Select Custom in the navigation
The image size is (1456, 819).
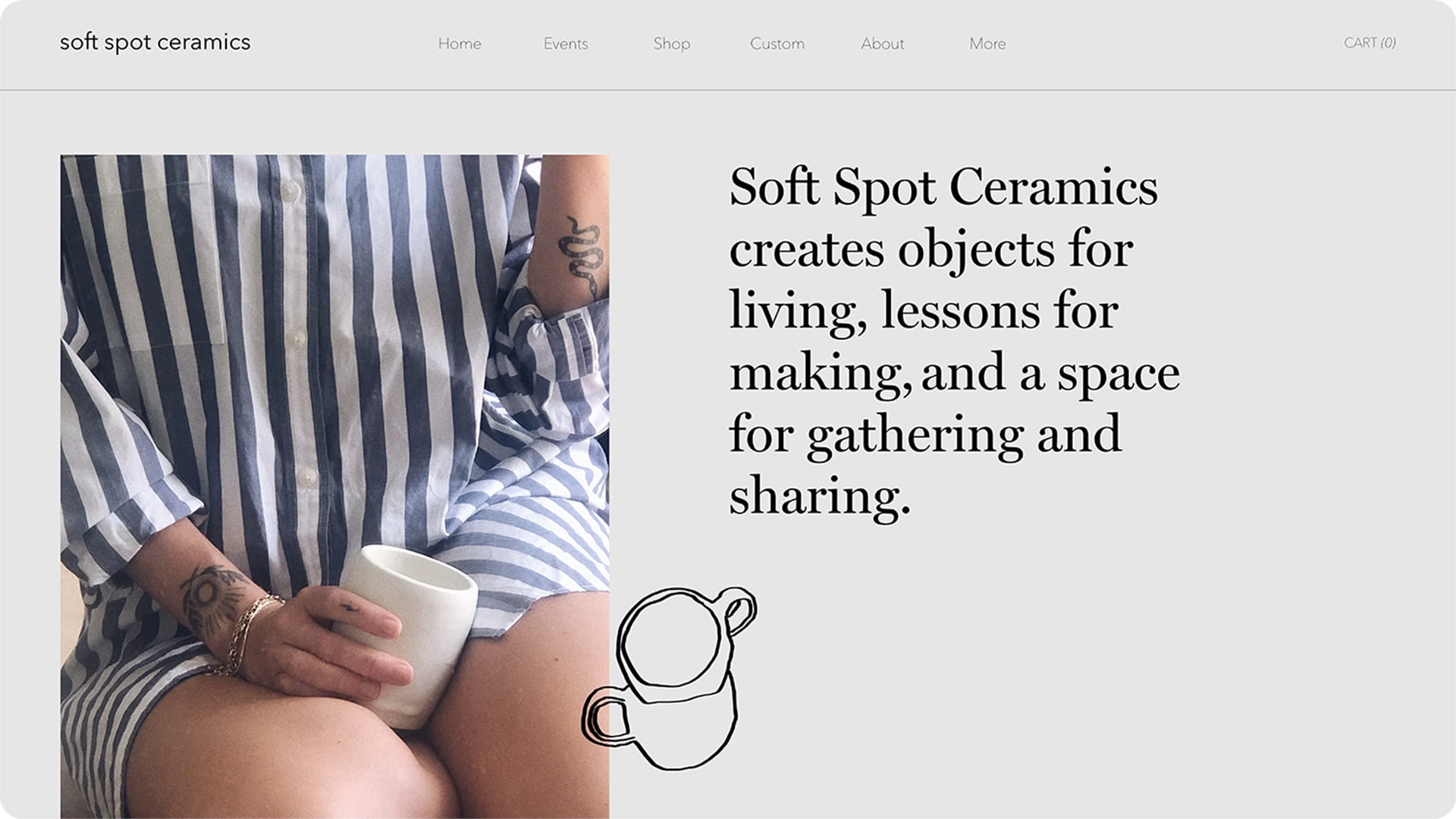tap(777, 44)
